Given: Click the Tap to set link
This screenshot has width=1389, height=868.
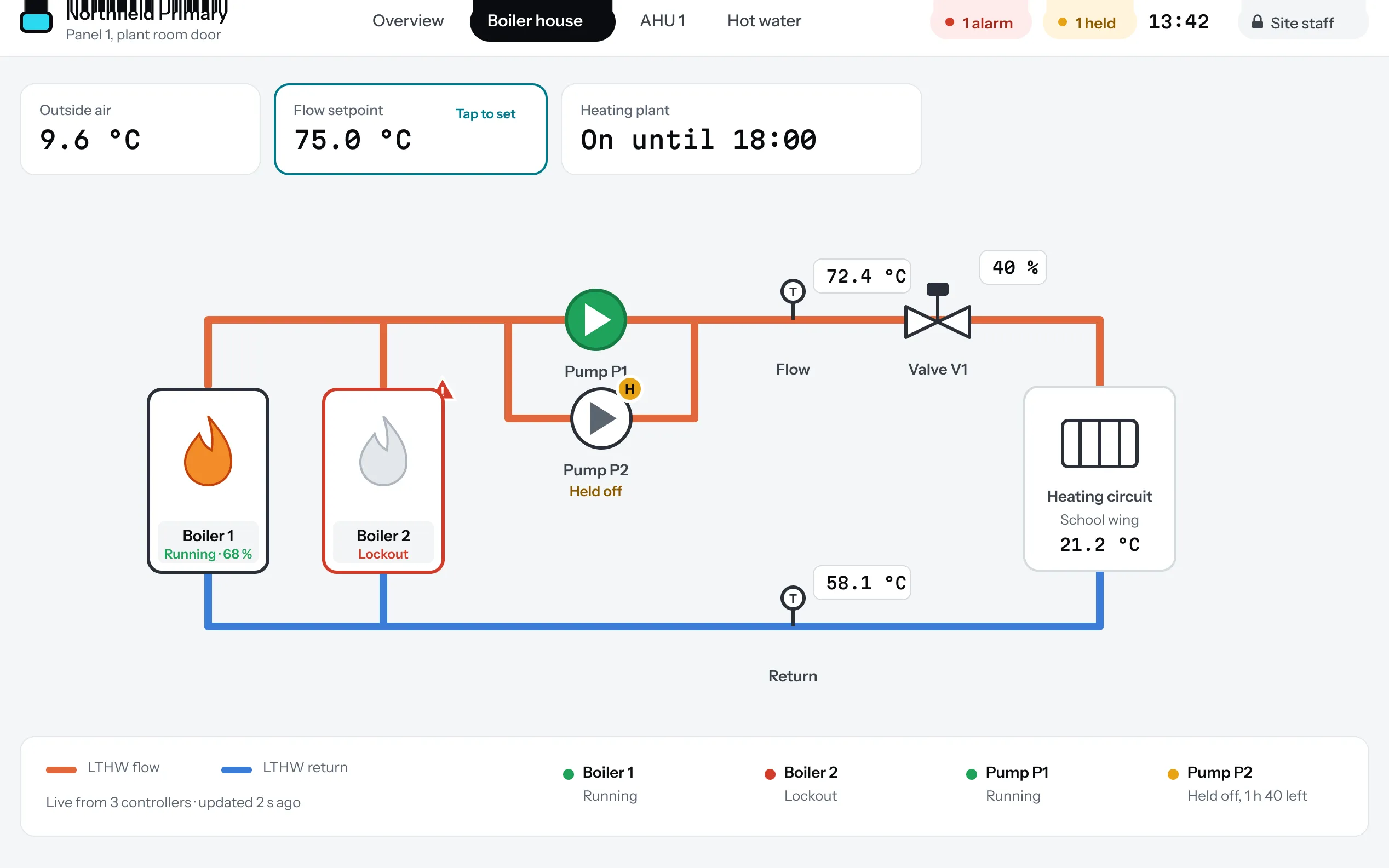Looking at the screenshot, I should point(486,114).
